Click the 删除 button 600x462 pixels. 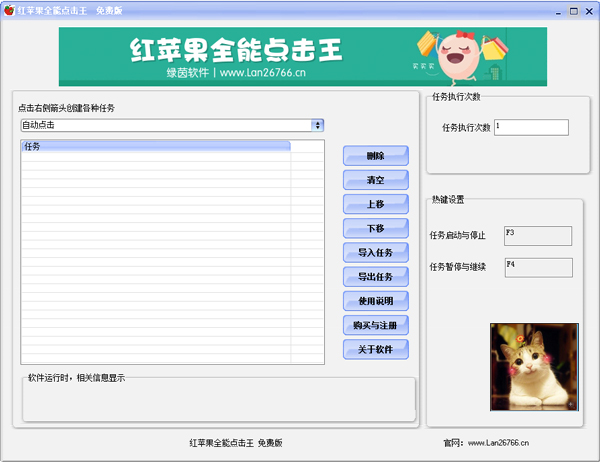tap(376, 156)
